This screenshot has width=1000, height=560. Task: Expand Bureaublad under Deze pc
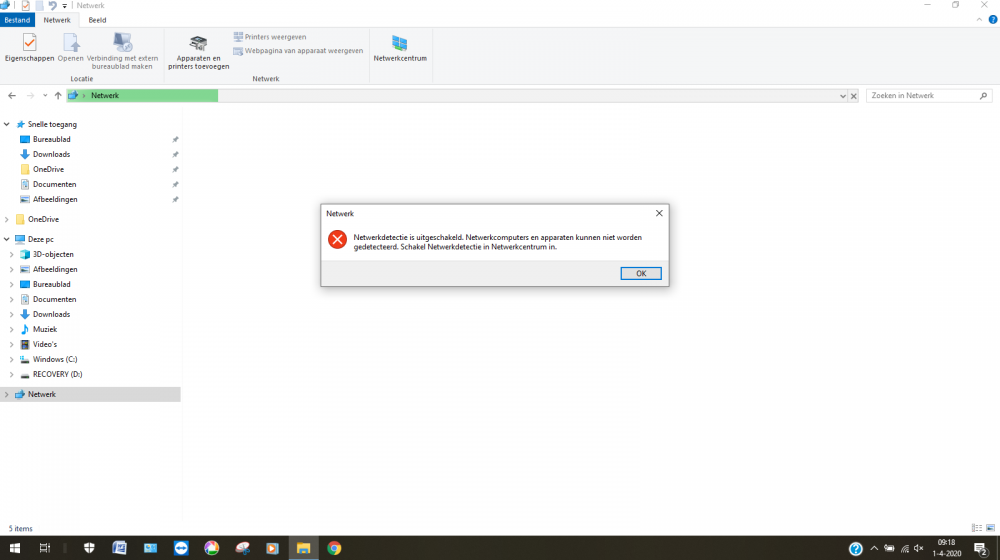click(x=11, y=284)
